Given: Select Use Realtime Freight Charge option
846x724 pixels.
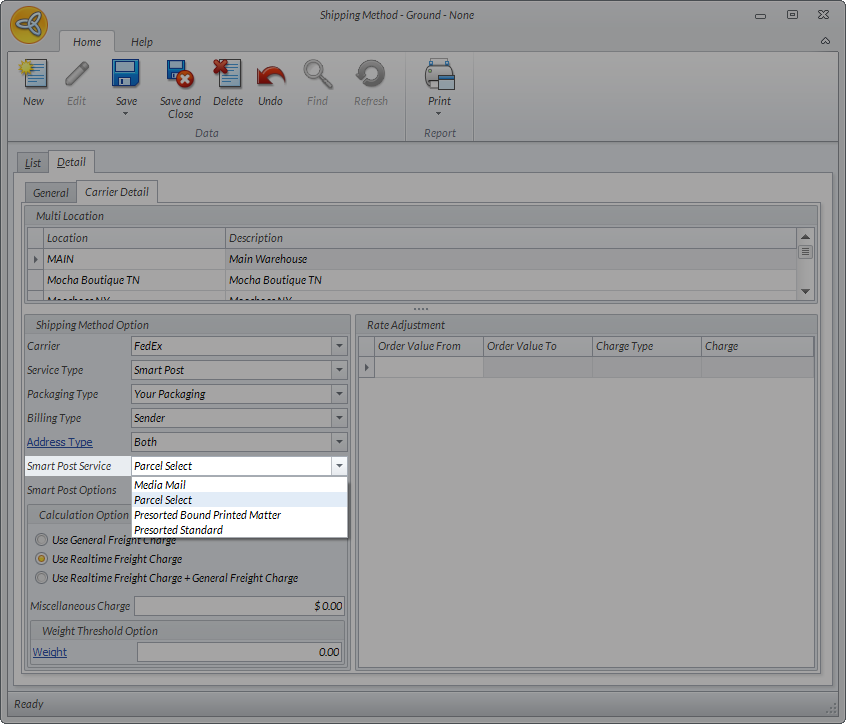Looking at the screenshot, I should click(x=41, y=559).
